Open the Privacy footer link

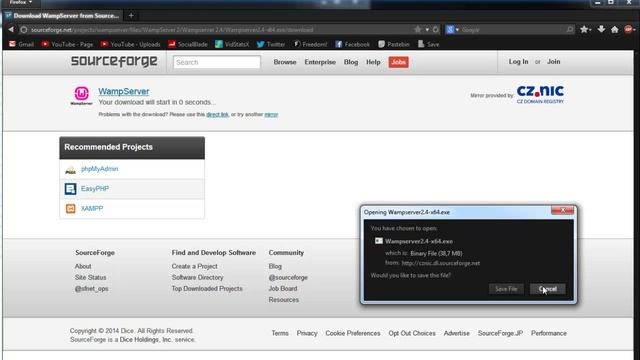307,333
